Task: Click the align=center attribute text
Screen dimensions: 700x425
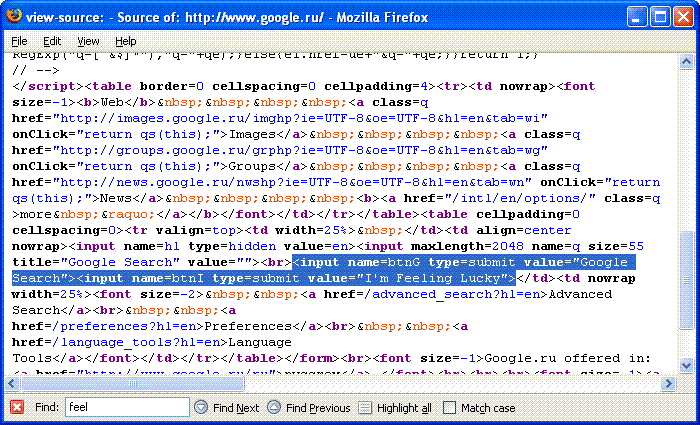Action: click(x=524, y=230)
